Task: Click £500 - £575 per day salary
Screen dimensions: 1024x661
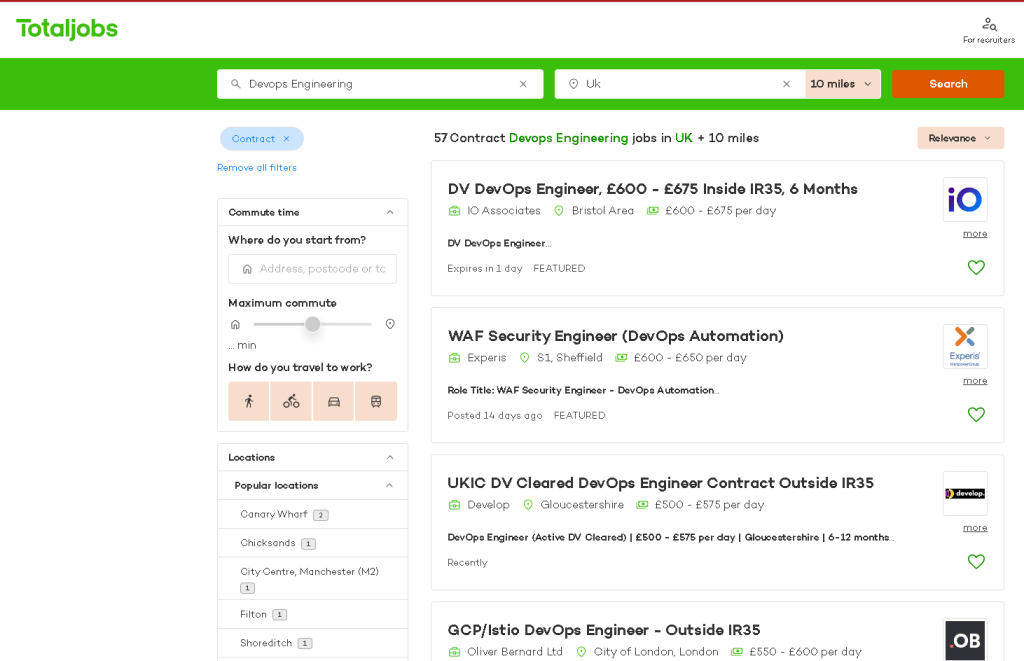Action: [x=709, y=505]
